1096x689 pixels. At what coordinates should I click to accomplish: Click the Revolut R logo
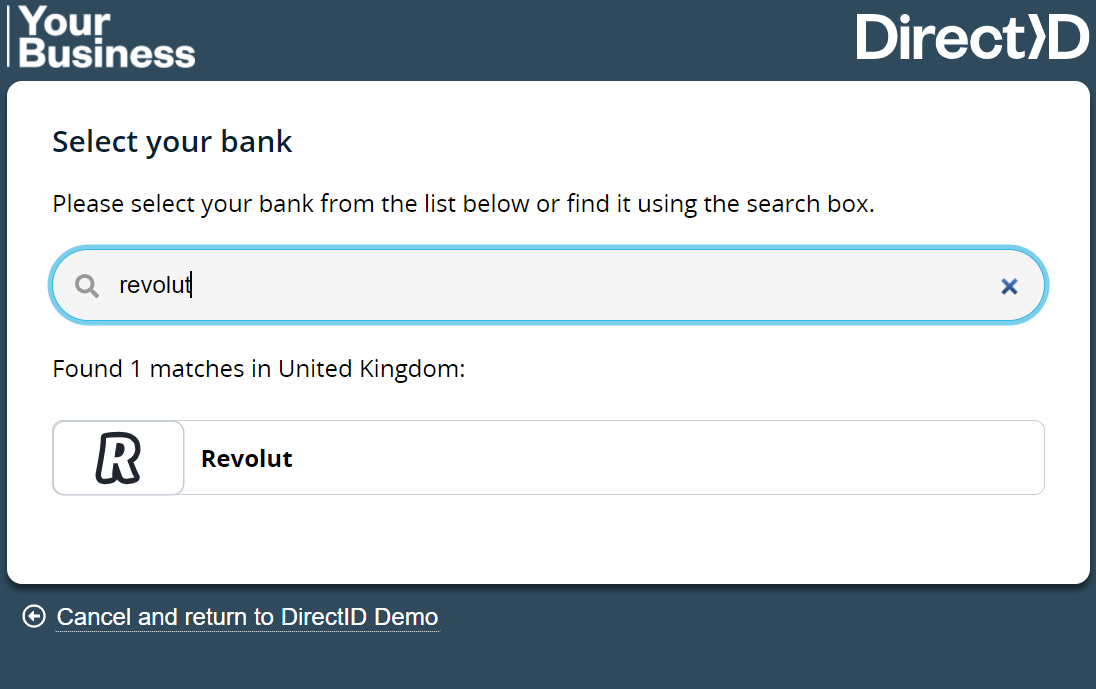(118, 458)
